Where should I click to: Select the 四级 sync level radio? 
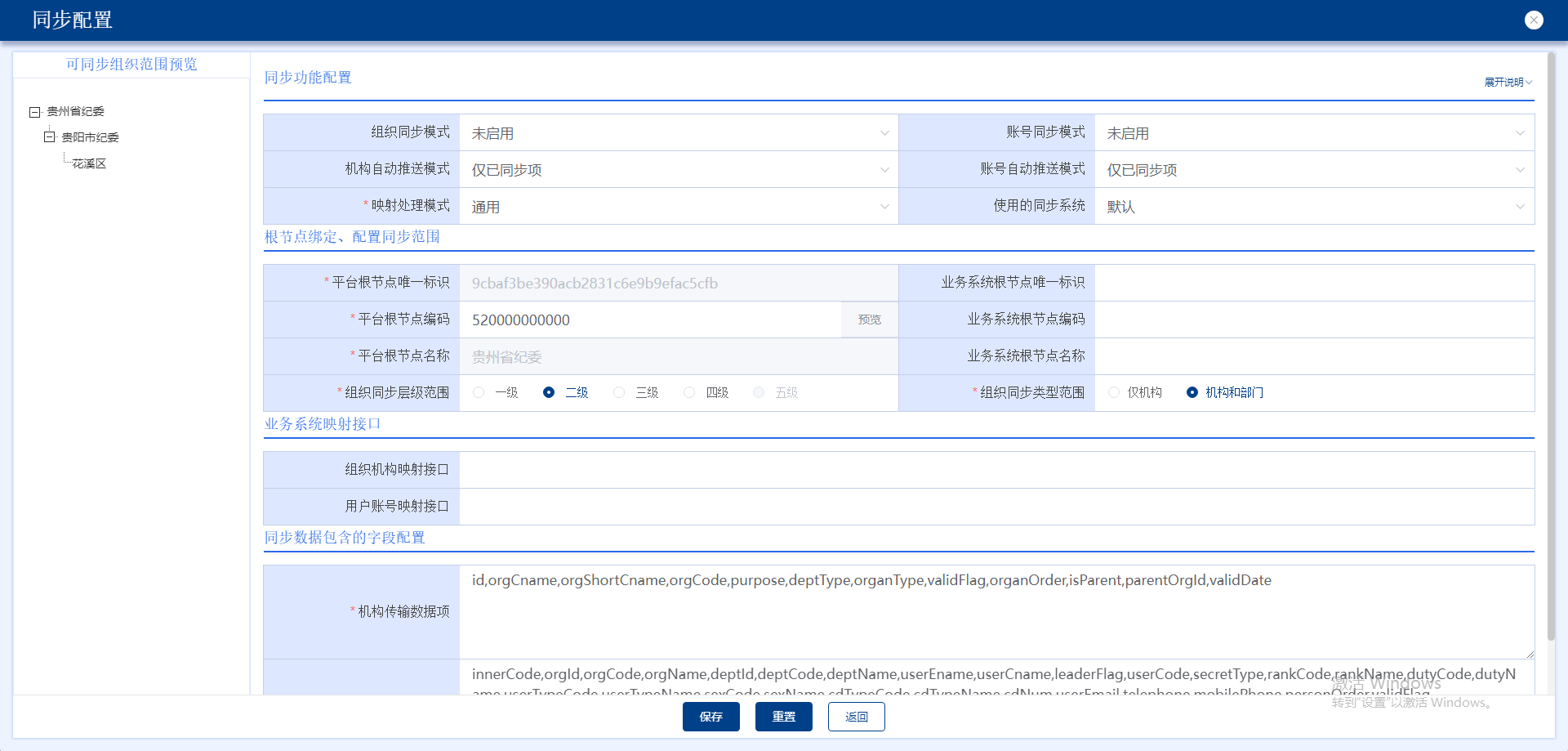pos(689,392)
